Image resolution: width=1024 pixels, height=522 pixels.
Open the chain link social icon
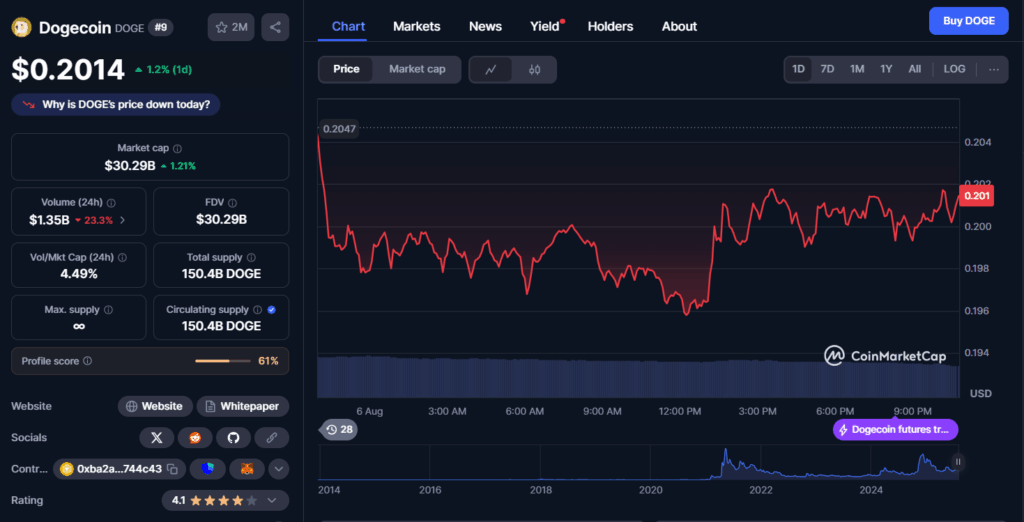point(272,438)
